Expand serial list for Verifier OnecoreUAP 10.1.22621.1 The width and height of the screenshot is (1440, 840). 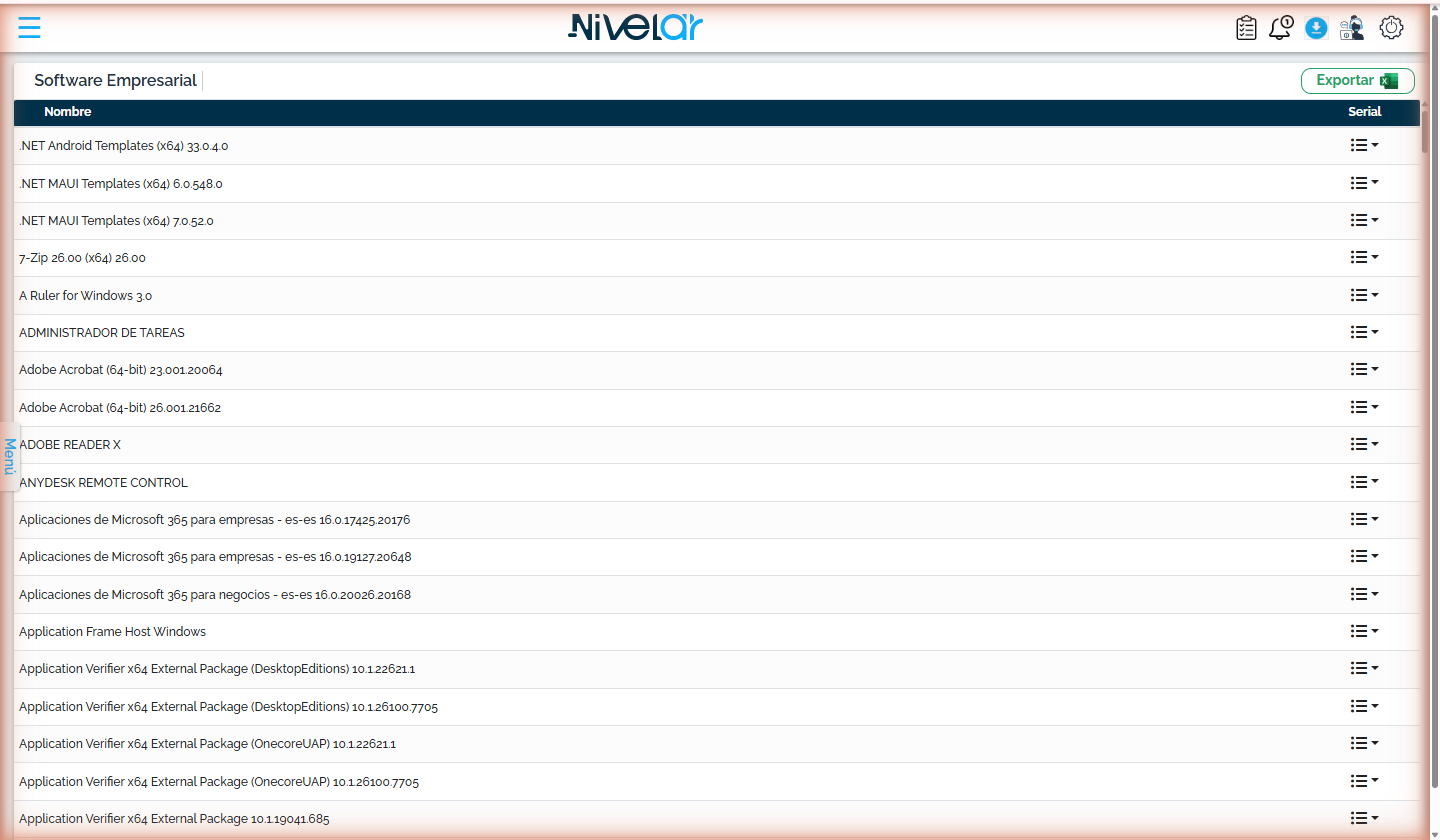click(1364, 743)
